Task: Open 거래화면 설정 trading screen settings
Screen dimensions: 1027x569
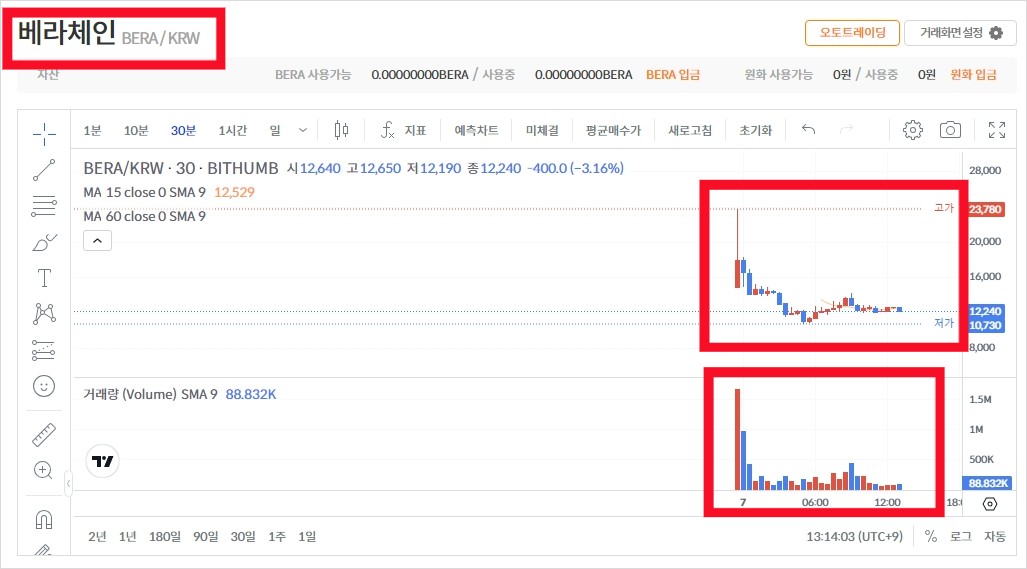Action: point(960,33)
